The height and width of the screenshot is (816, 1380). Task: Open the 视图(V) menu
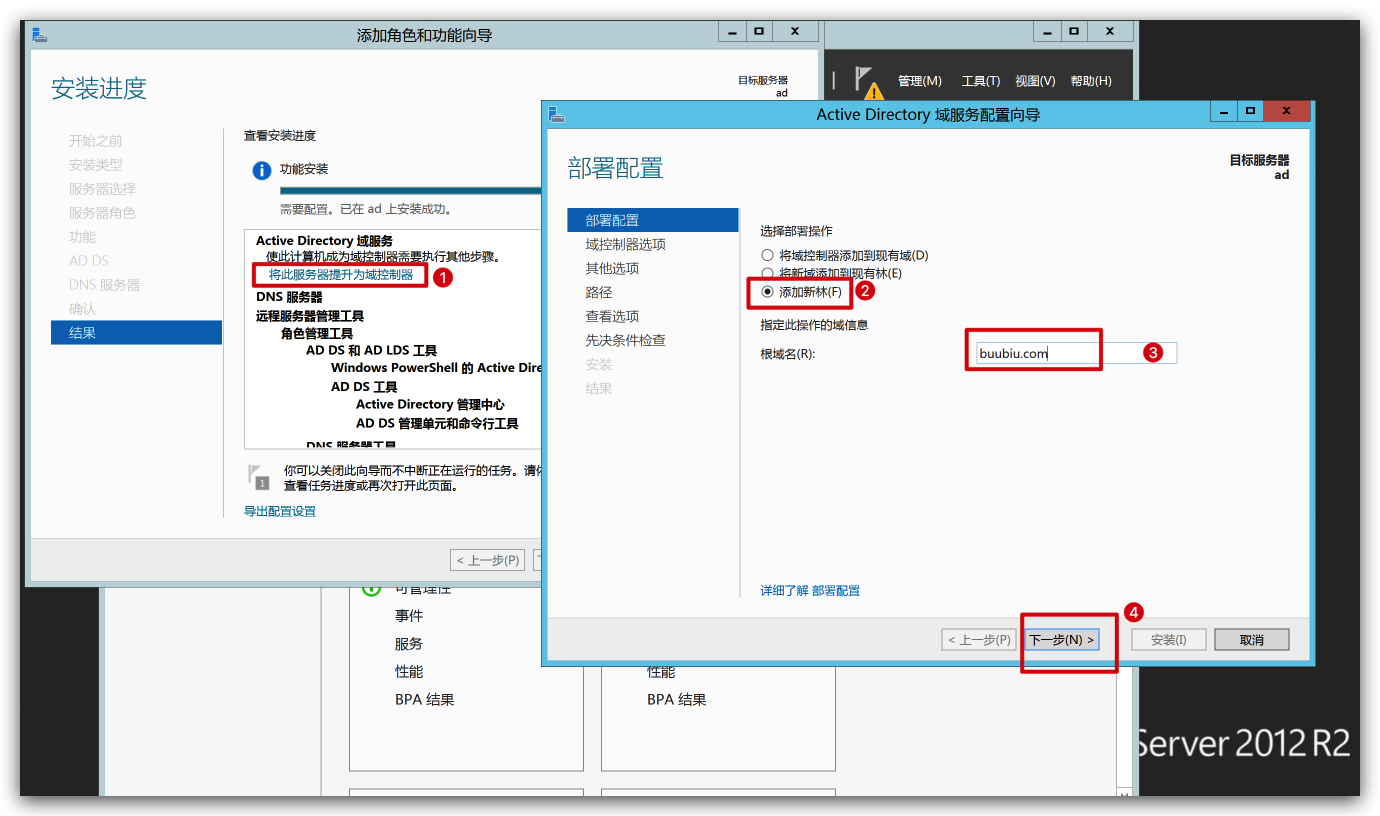[x=1035, y=81]
